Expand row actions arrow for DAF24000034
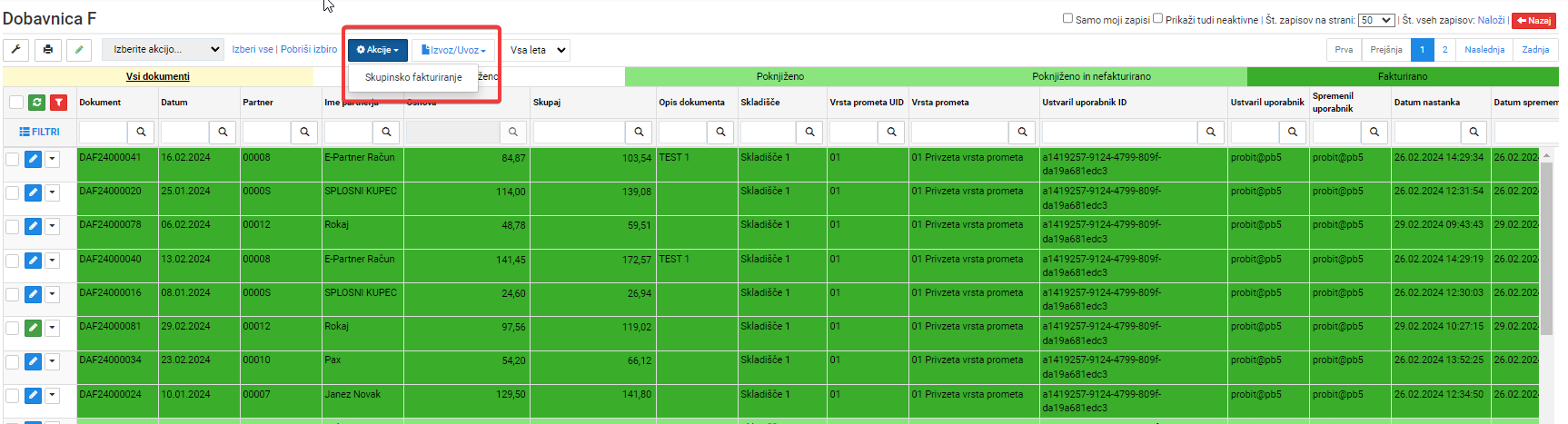Screen dimensions: 1568x424 (x=52, y=361)
